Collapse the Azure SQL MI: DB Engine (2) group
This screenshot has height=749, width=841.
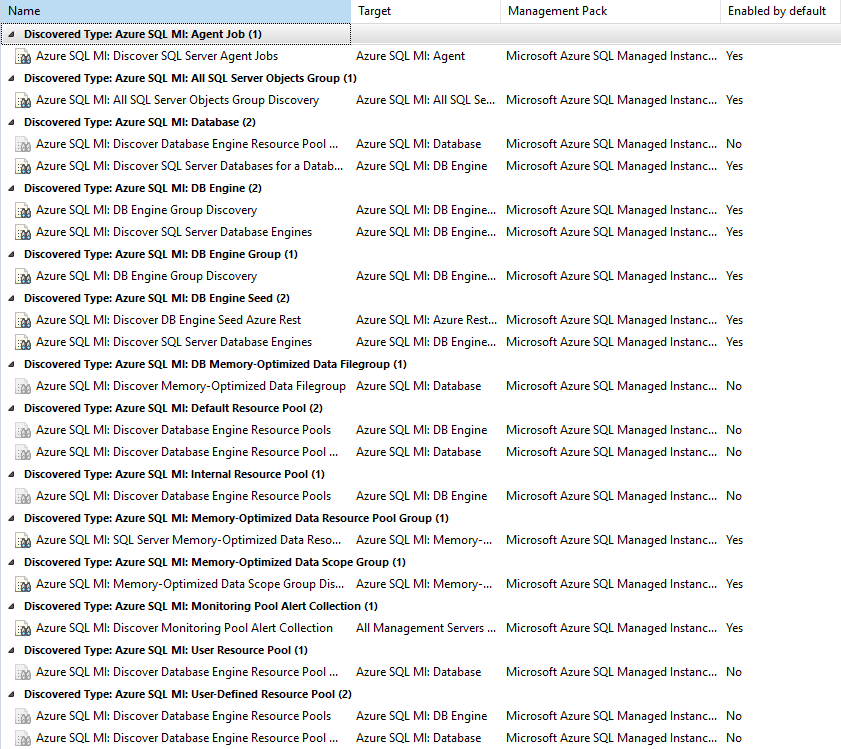point(11,188)
